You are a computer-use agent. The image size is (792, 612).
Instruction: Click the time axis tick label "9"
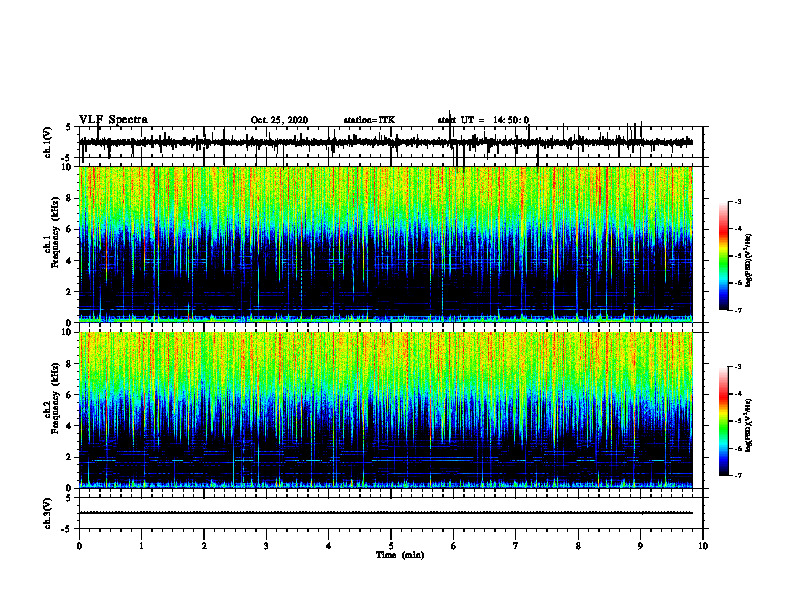[640, 546]
